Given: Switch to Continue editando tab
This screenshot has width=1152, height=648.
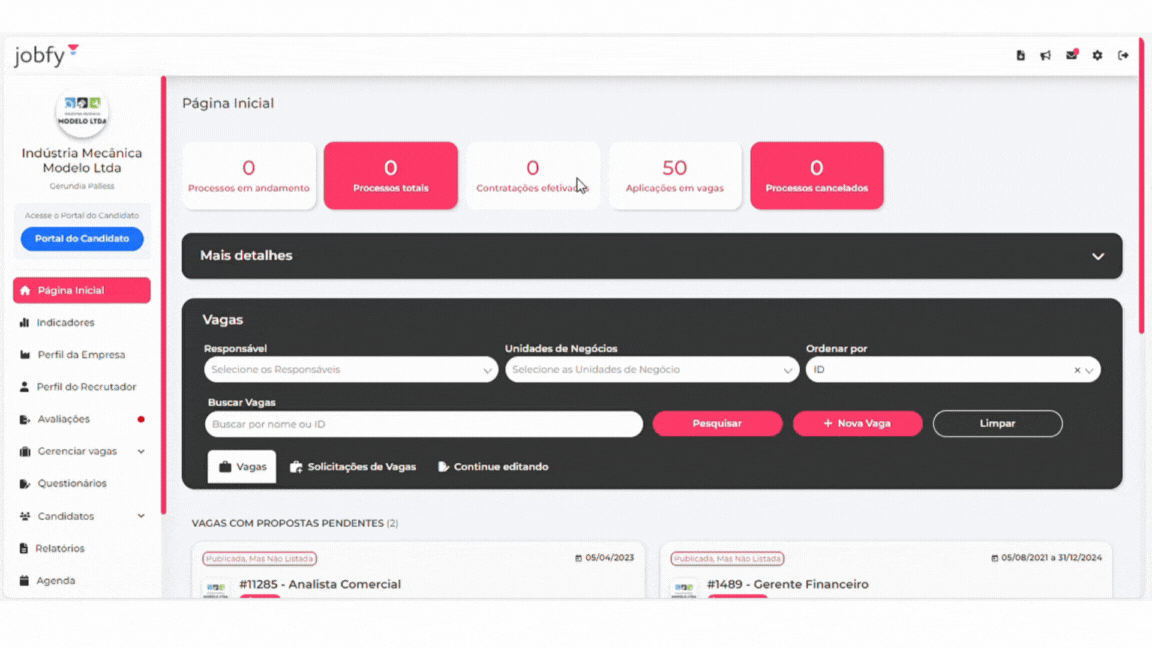Looking at the screenshot, I should (493, 467).
